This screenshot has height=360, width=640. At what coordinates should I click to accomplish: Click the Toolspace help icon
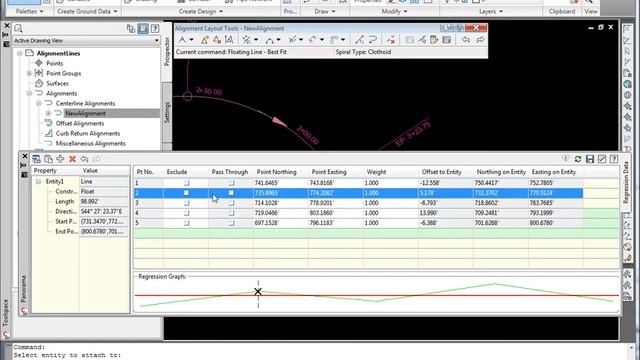pyautogui.click(x=155, y=29)
